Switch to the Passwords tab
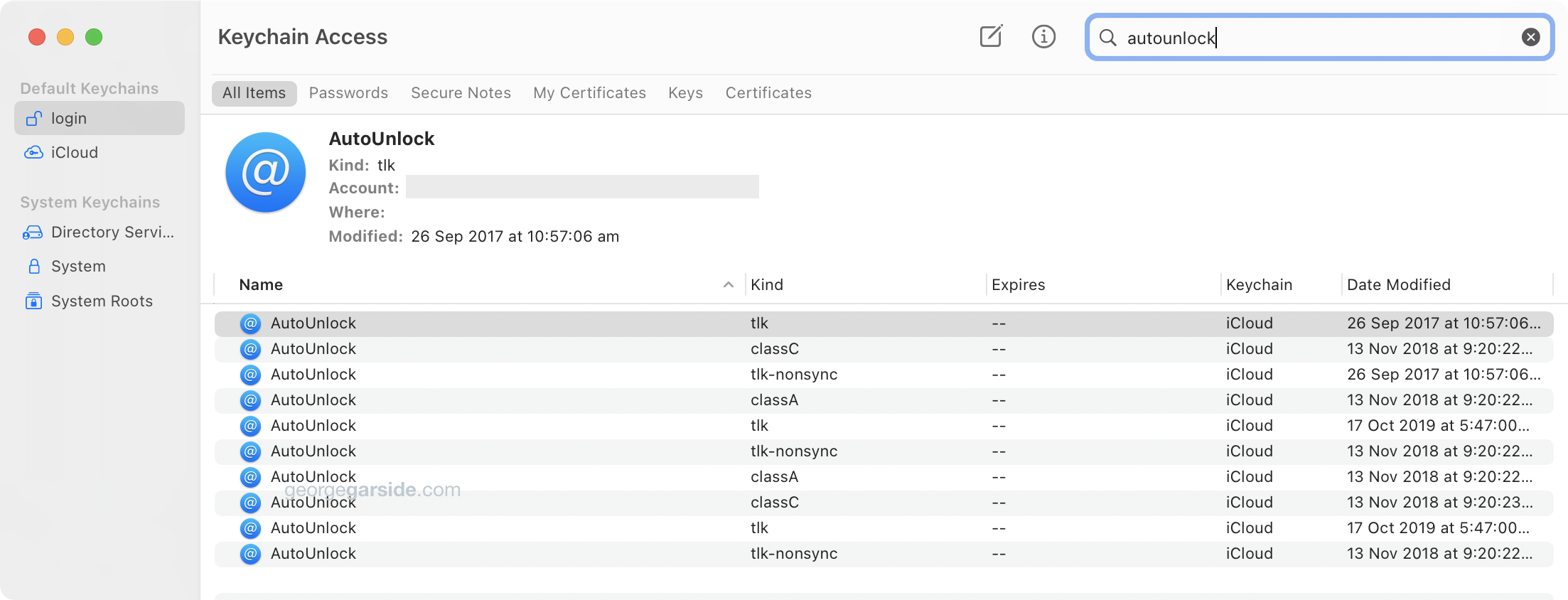The height and width of the screenshot is (600, 1568). tap(348, 93)
